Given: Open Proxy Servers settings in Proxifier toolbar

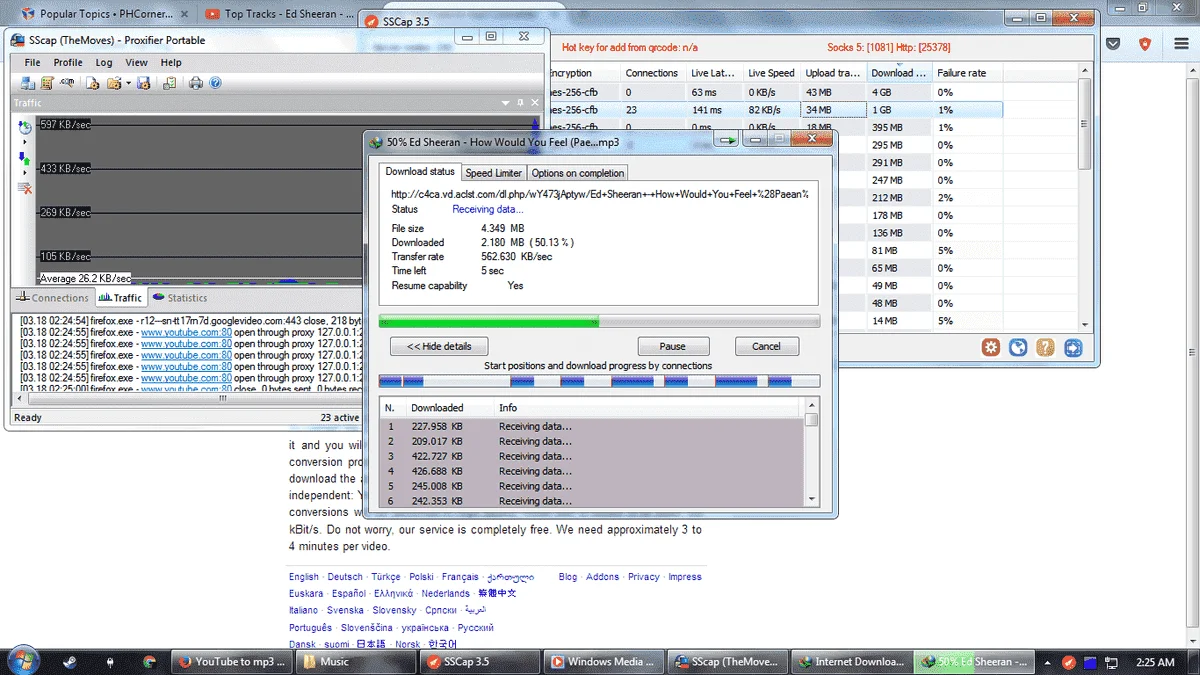Looking at the screenshot, I should pyautogui.click(x=28, y=83).
